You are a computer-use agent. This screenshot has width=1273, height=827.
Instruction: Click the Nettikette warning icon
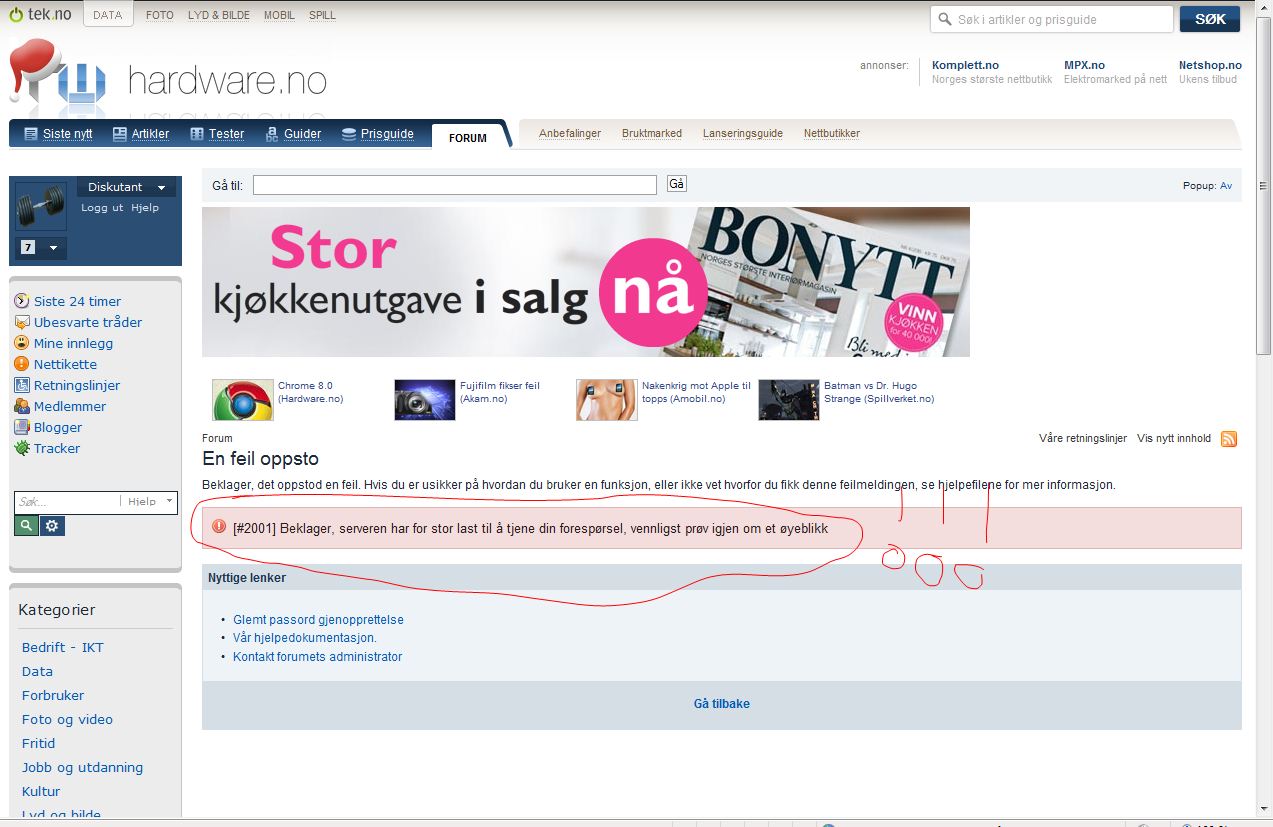(x=22, y=364)
